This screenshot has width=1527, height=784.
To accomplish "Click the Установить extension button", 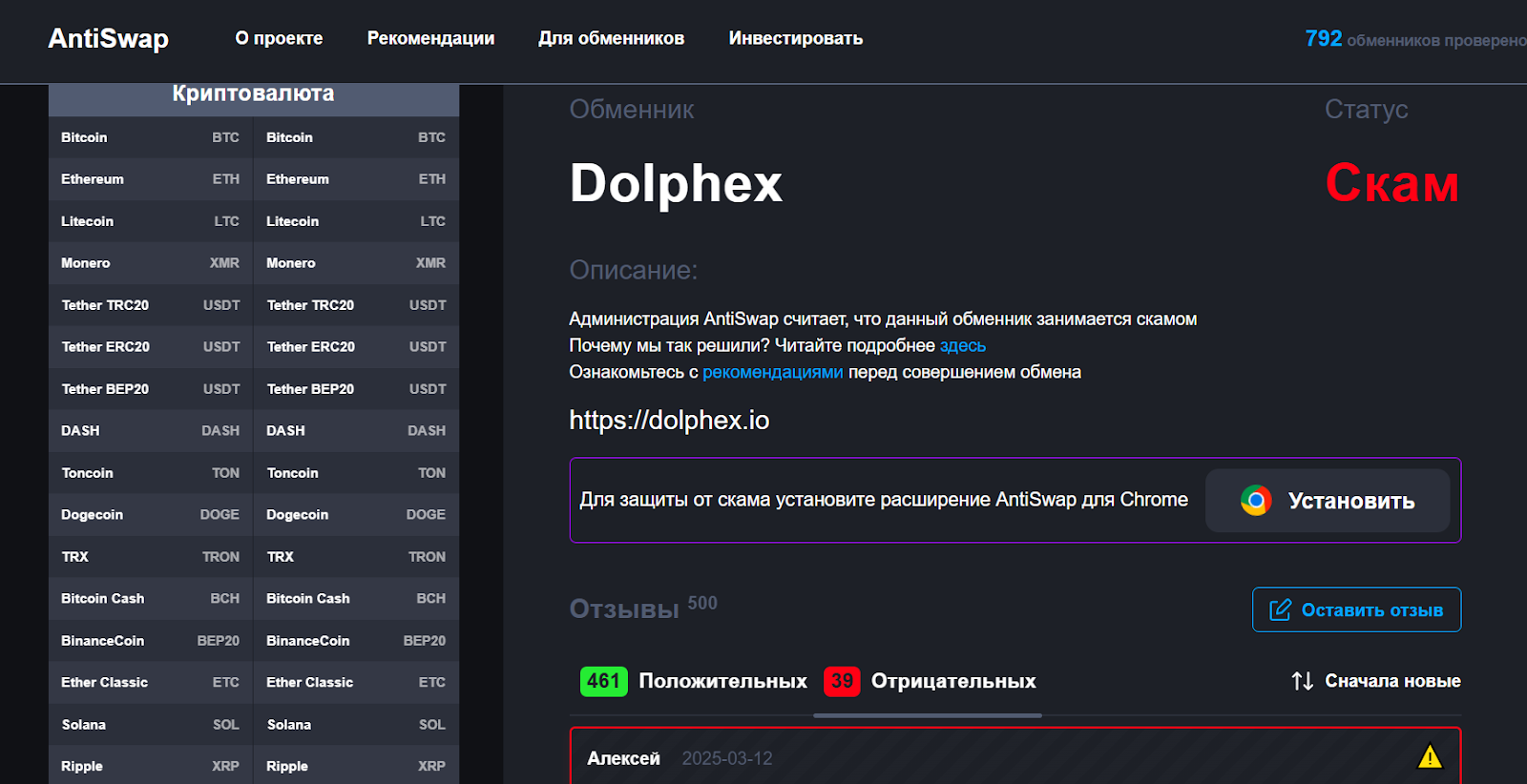I will (1328, 501).
